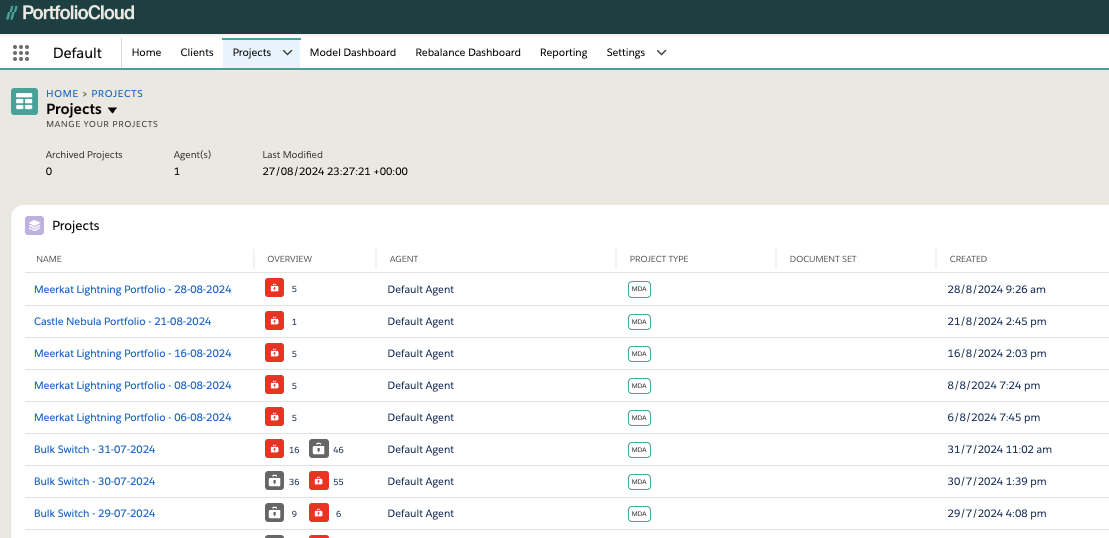Click MDA badge in Meerkat 16-08-2024 row
Image resolution: width=1109 pixels, height=538 pixels.
coord(639,353)
